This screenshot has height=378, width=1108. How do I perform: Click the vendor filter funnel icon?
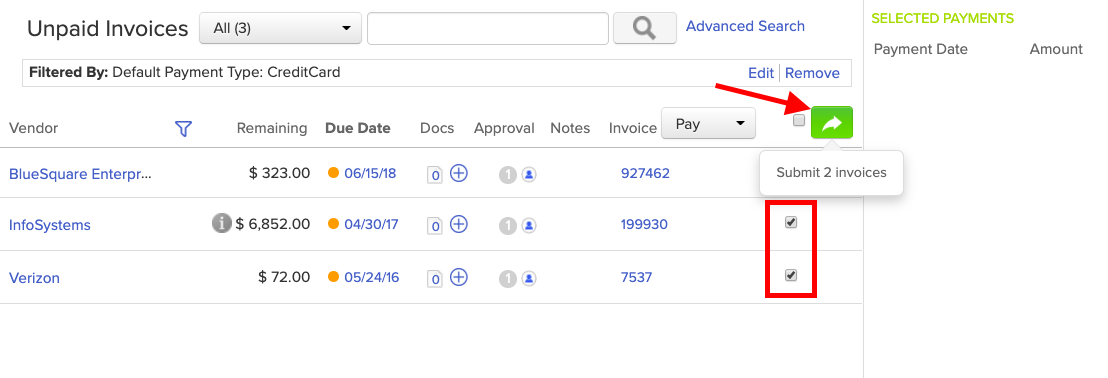pyautogui.click(x=184, y=129)
